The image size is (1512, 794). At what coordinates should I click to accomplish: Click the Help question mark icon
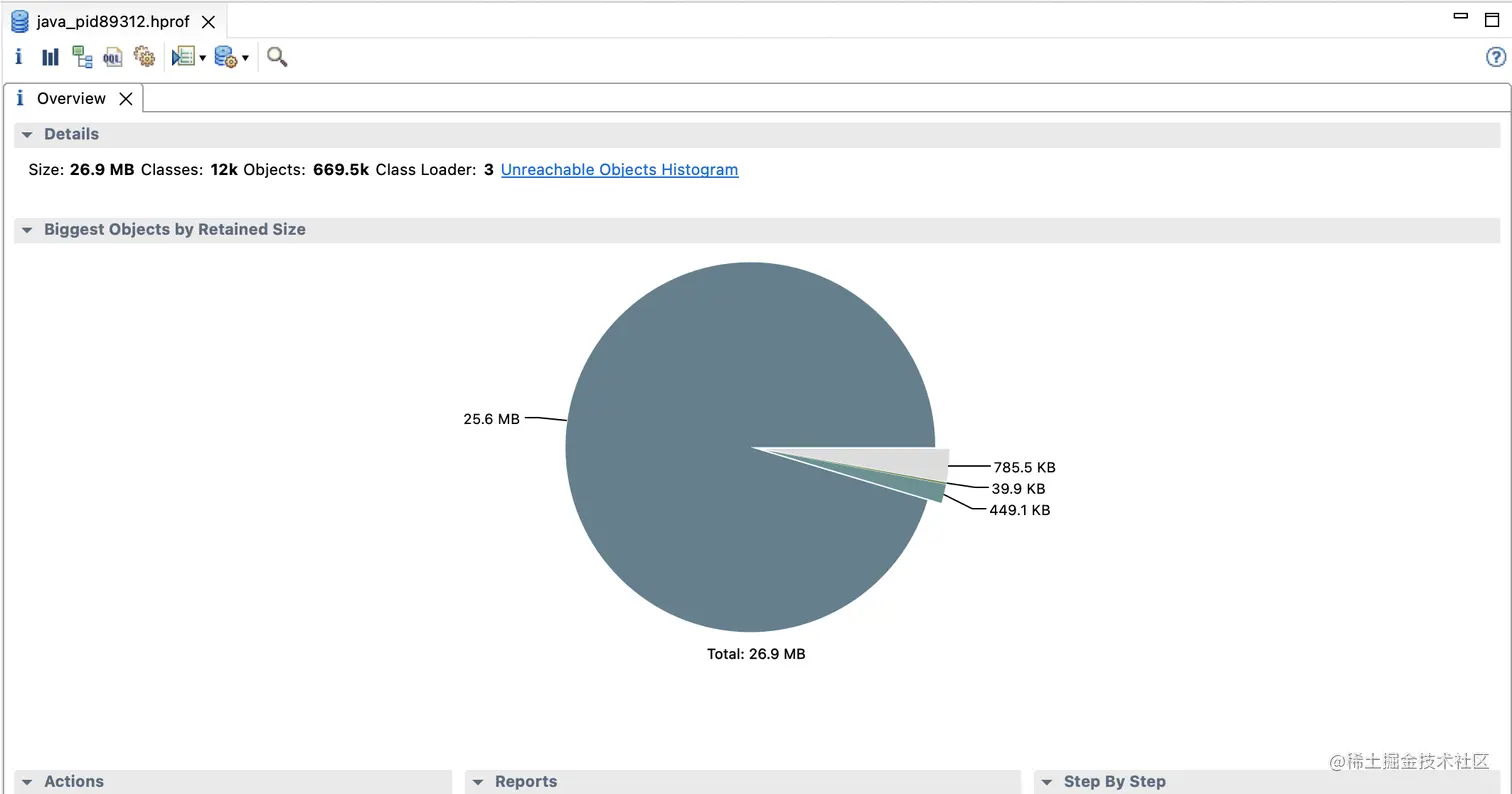(1496, 57)
